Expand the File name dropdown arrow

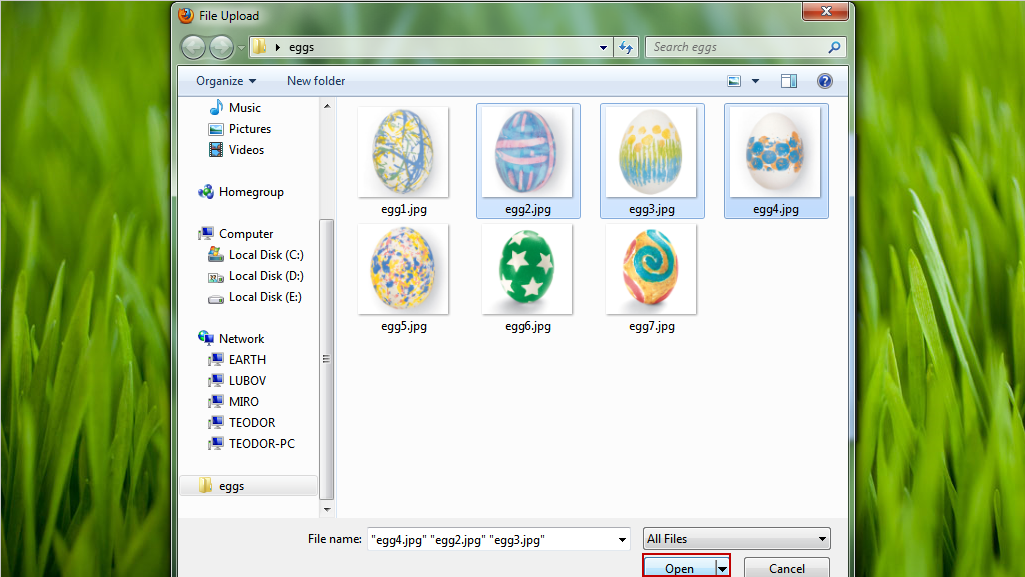pyautogui.click(x=622, y=539)
